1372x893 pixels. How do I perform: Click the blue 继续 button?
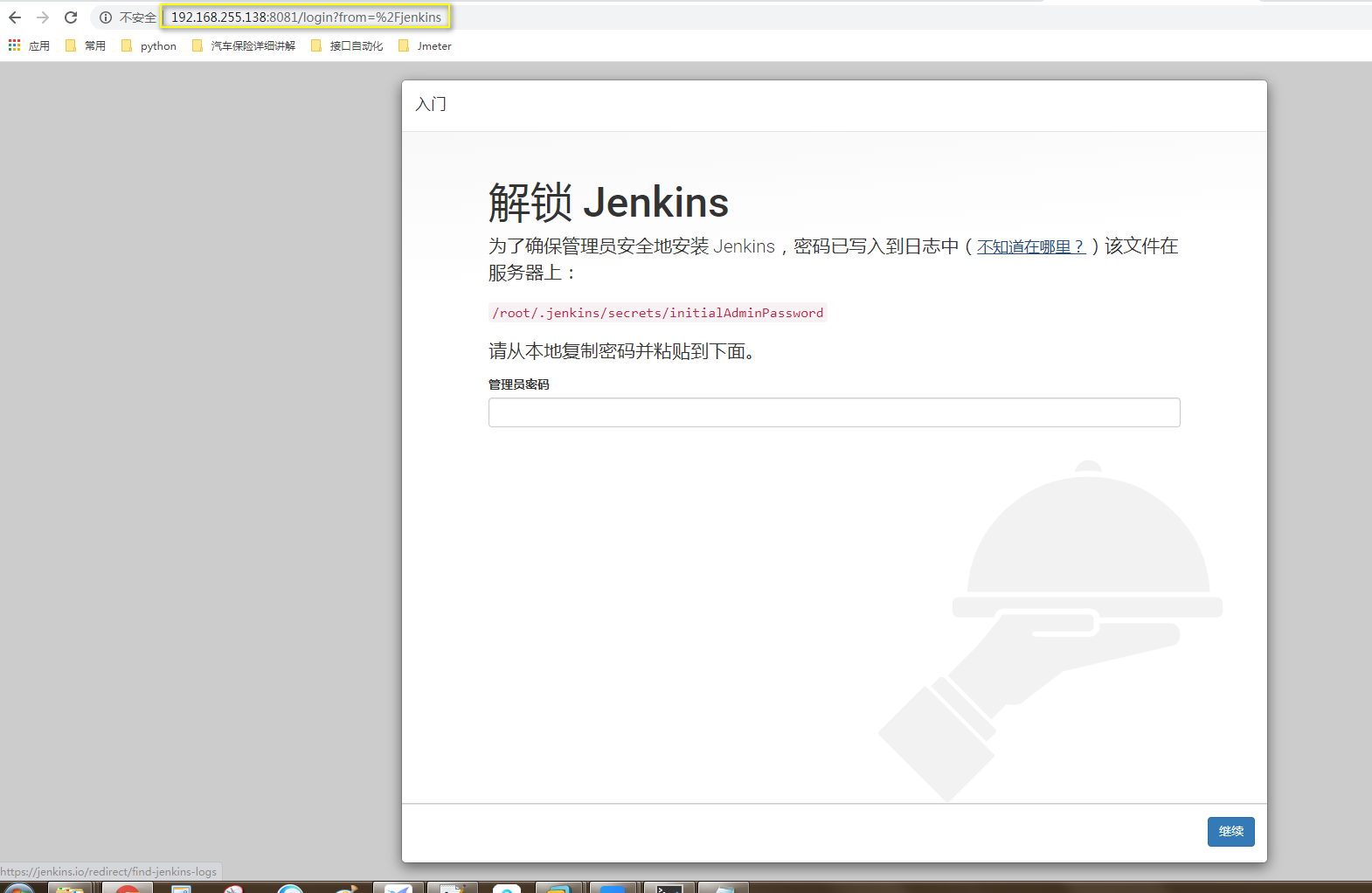pyautogui.click(x=1230, y=832)
